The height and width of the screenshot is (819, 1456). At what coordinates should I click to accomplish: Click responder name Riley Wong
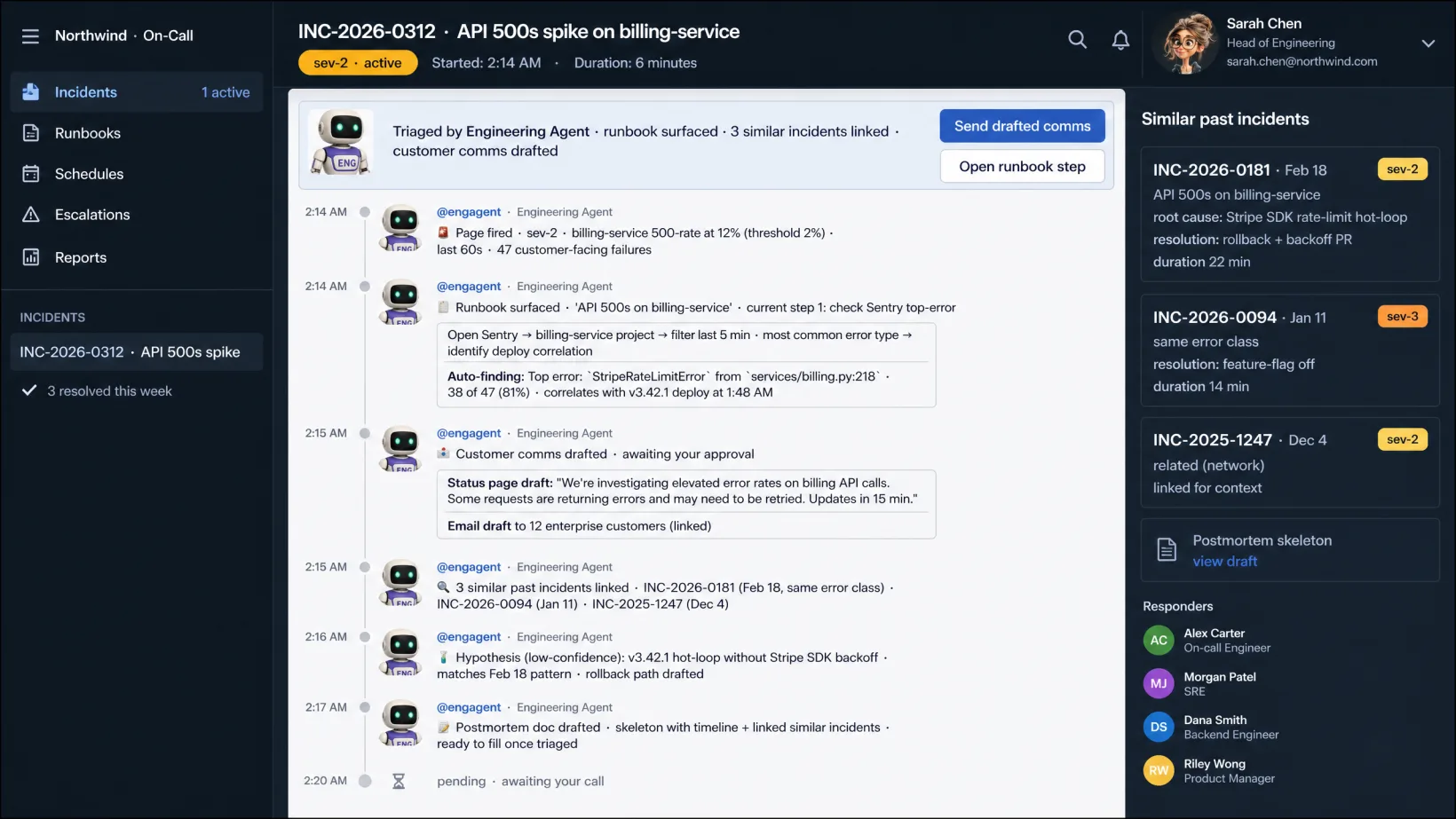click(1215, 764)
